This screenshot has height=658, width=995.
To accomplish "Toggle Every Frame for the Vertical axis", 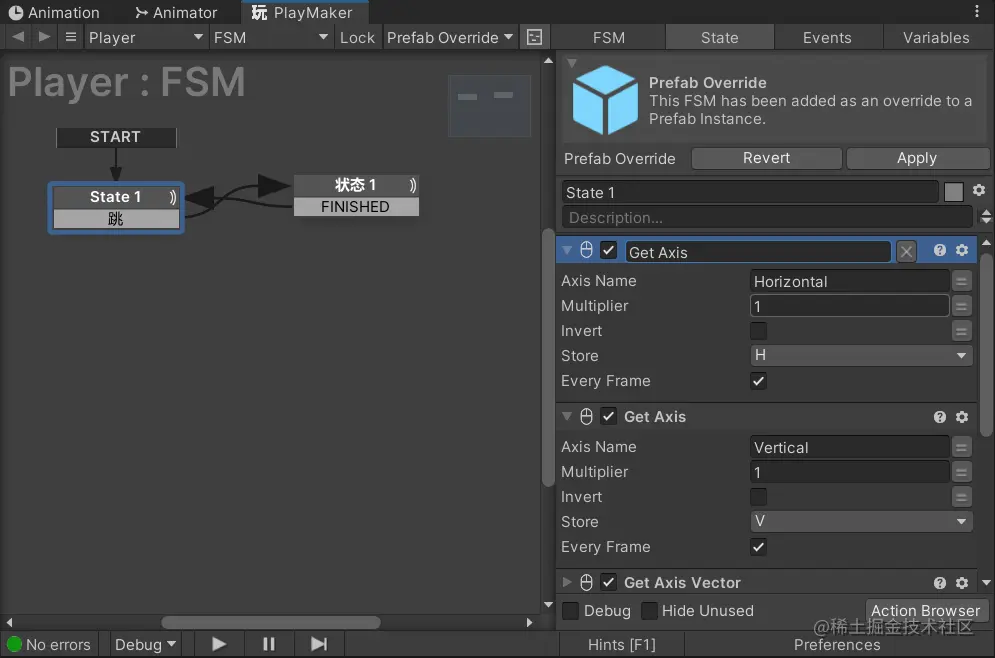I will [x=758, y=548].
